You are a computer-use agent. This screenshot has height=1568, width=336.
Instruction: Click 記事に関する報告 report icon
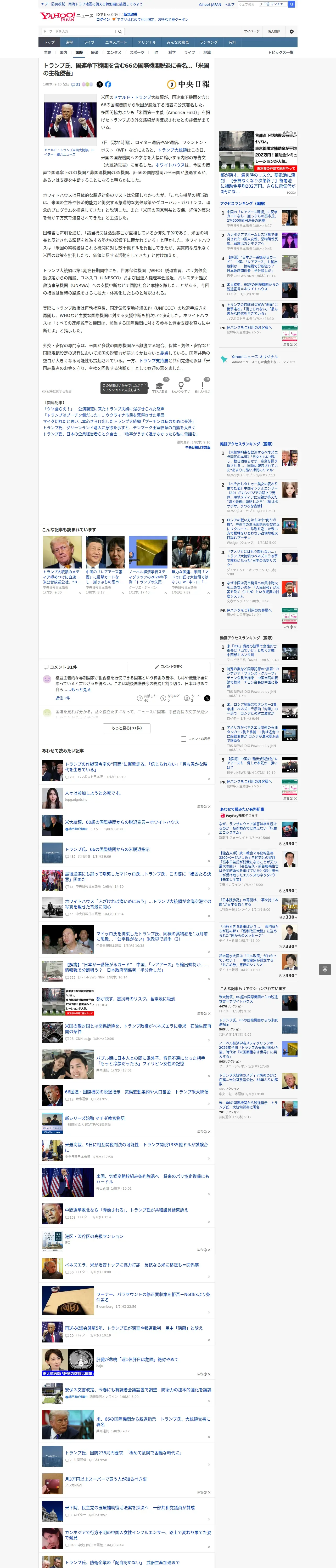pyautogui.click(x=57, y=391)
